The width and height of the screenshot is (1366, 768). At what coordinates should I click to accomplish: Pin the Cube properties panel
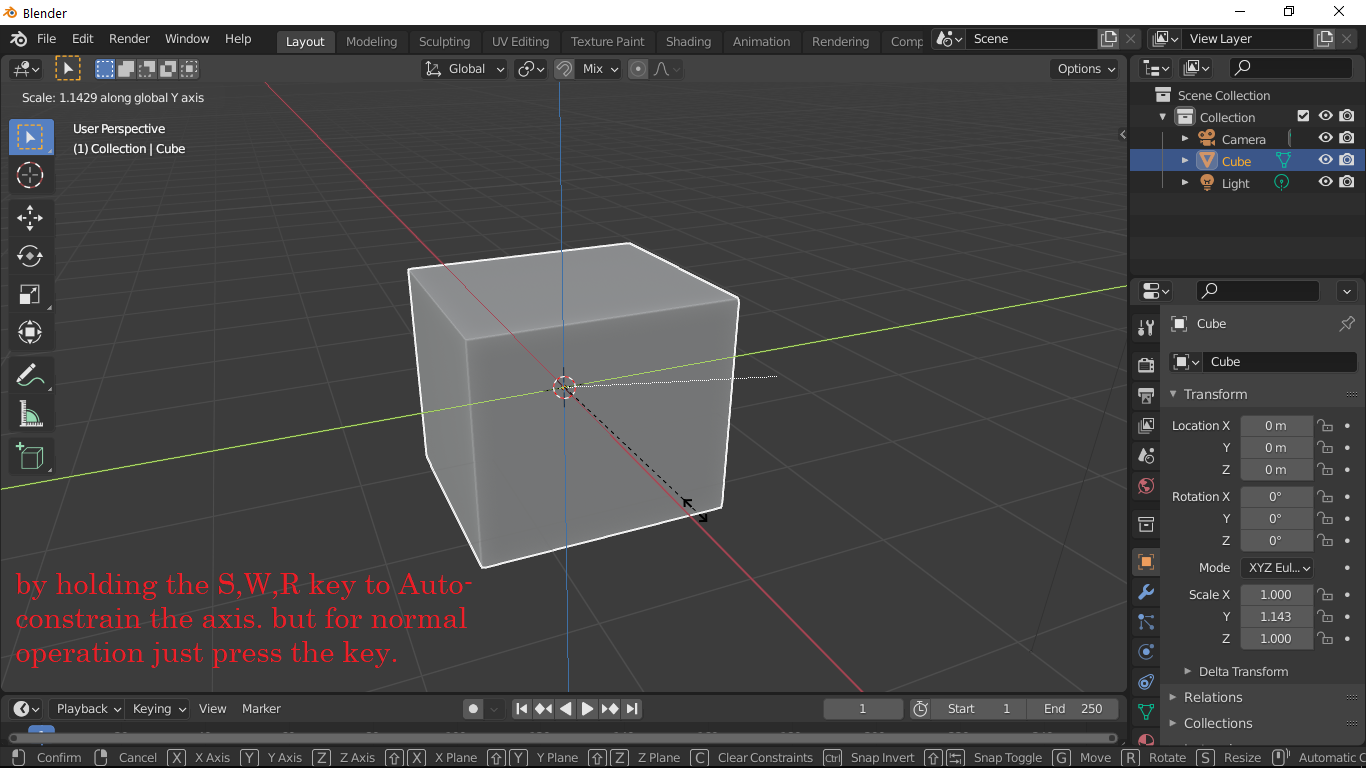(x=1347, y=324)
